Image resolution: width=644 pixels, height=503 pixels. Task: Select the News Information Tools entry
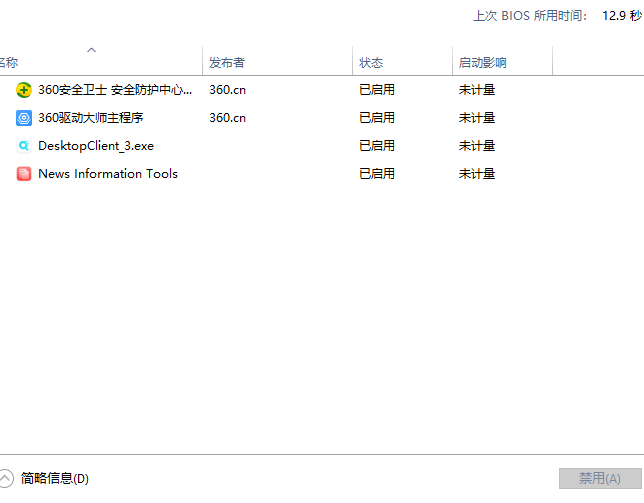pos(108,174)
